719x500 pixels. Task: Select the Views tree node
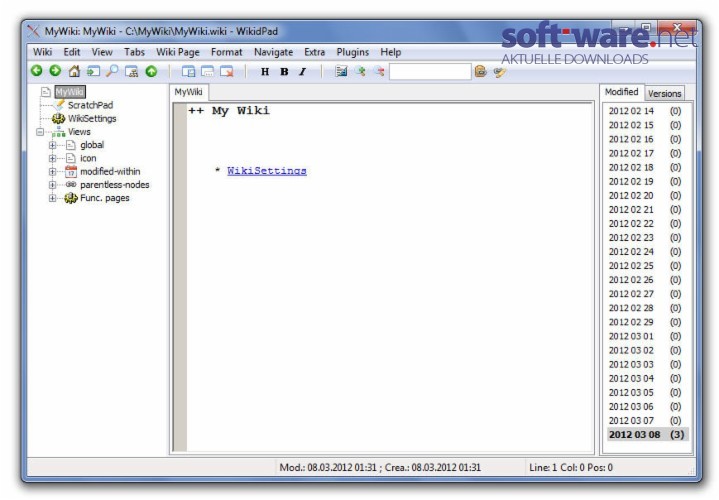tap(79, 132)
